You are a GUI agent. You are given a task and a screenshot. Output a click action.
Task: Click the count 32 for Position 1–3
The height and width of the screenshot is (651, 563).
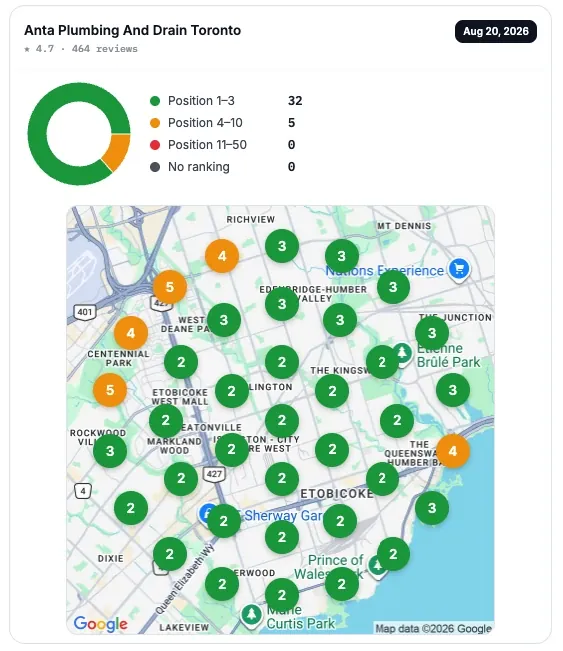point(295,101)
